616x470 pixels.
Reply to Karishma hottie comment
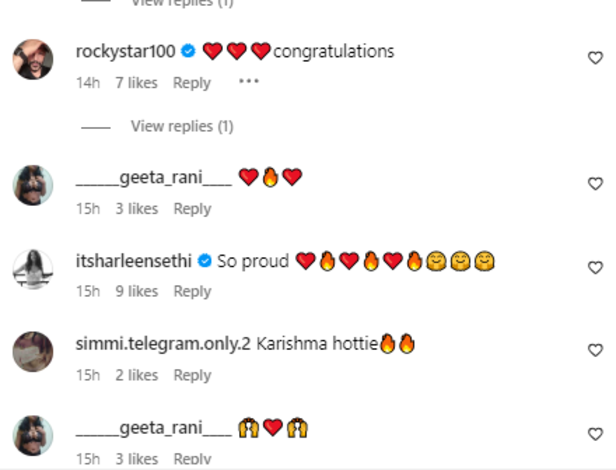tap(192, 375)
